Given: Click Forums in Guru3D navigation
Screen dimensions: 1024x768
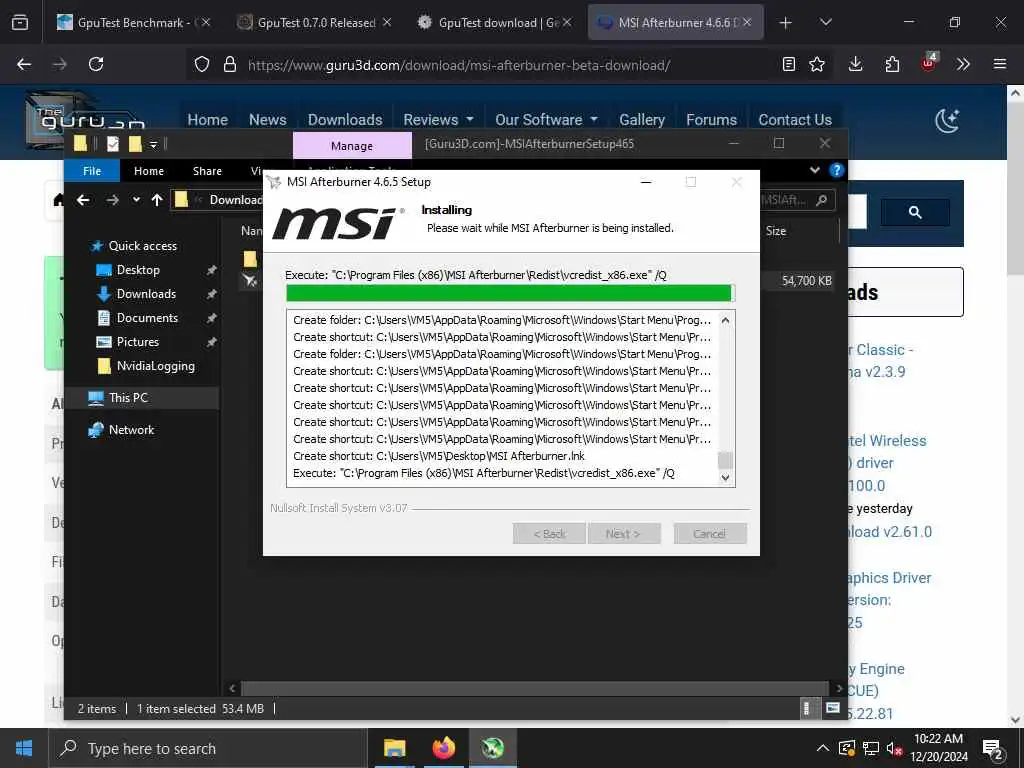Looking at the screenshot, I should (711, 120).
